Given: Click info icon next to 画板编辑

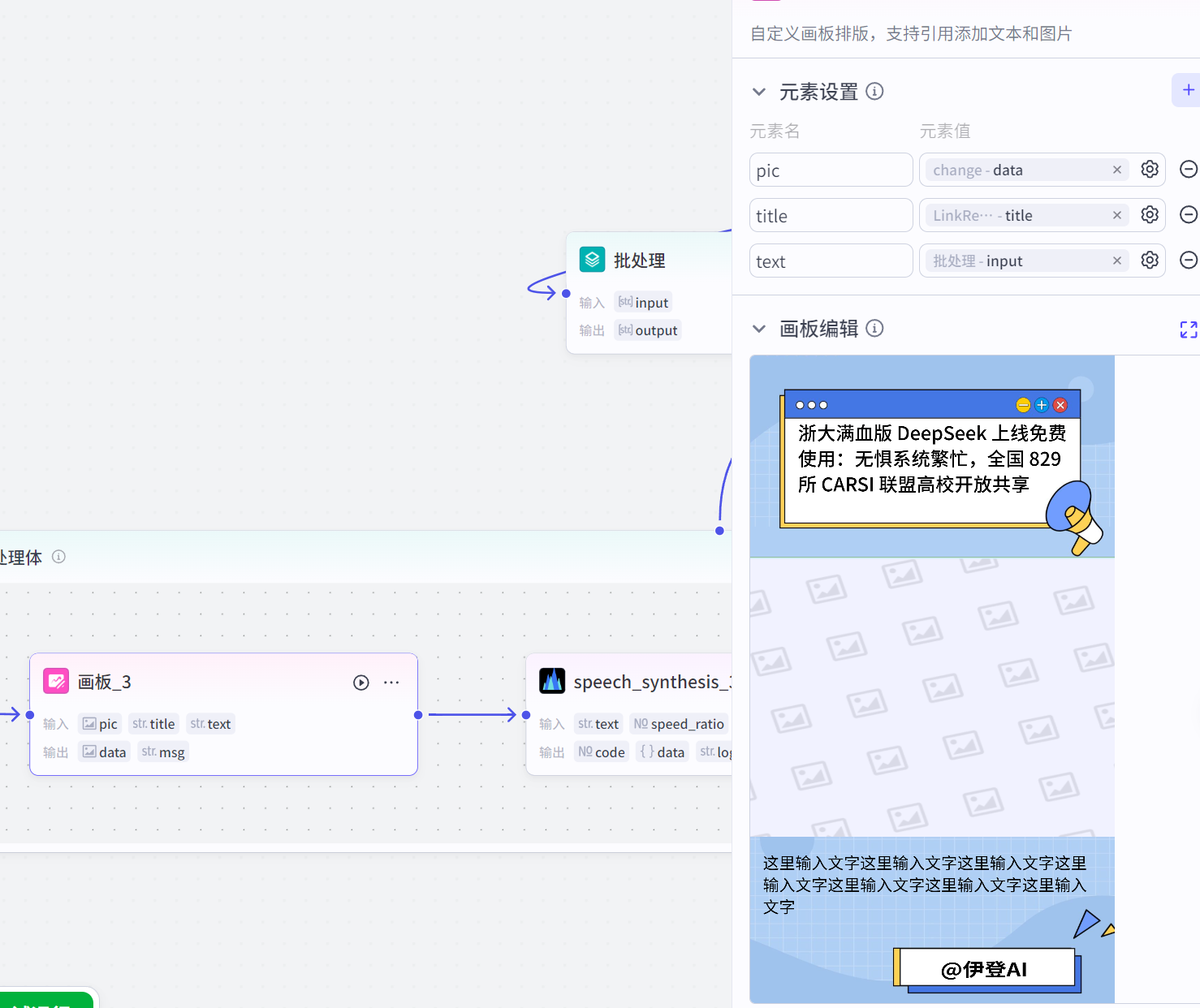Looking at the screenshot, I should click(x=874, y=328).
